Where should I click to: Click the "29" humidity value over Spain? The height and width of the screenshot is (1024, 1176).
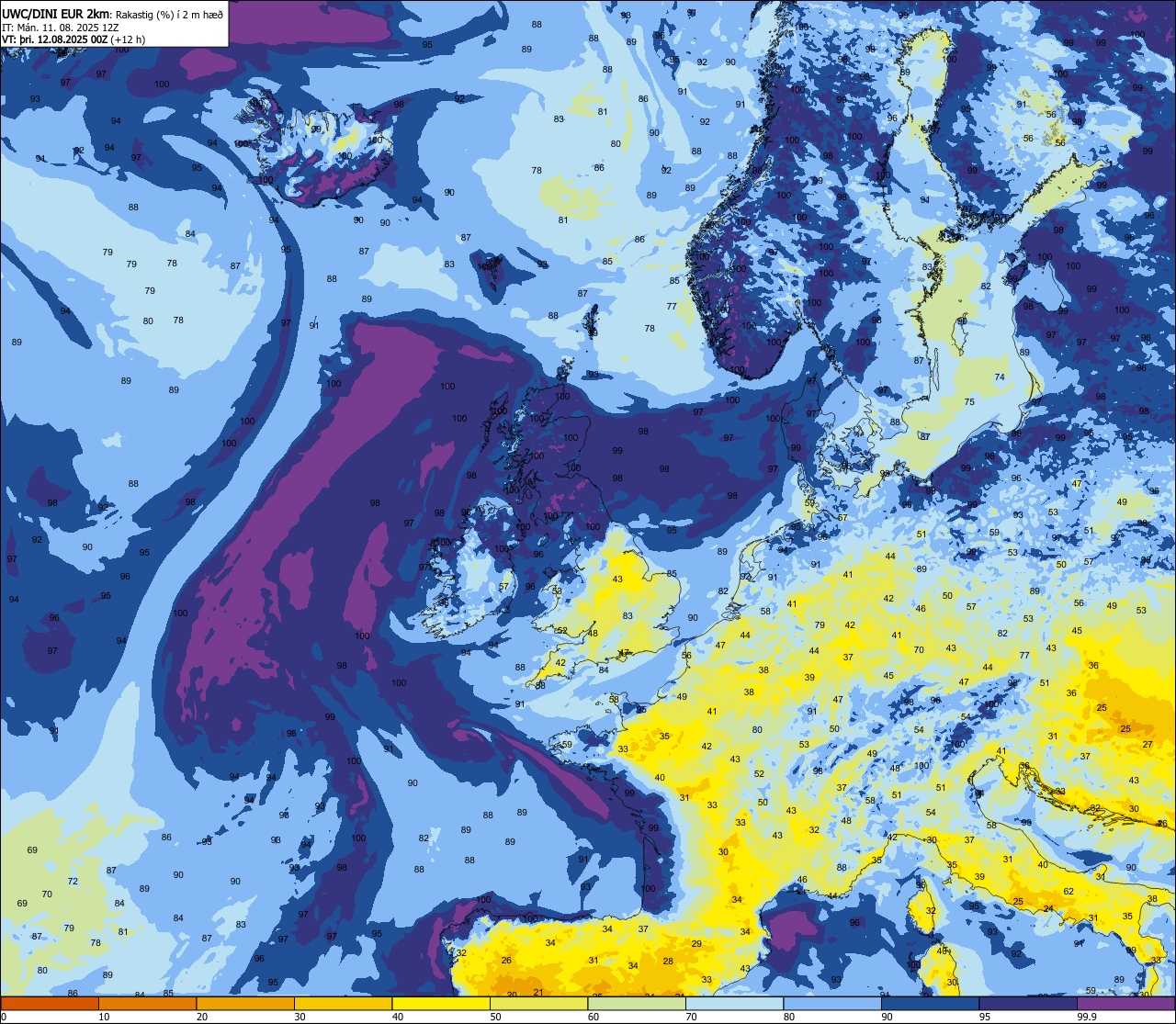click(x=696, y=944)
